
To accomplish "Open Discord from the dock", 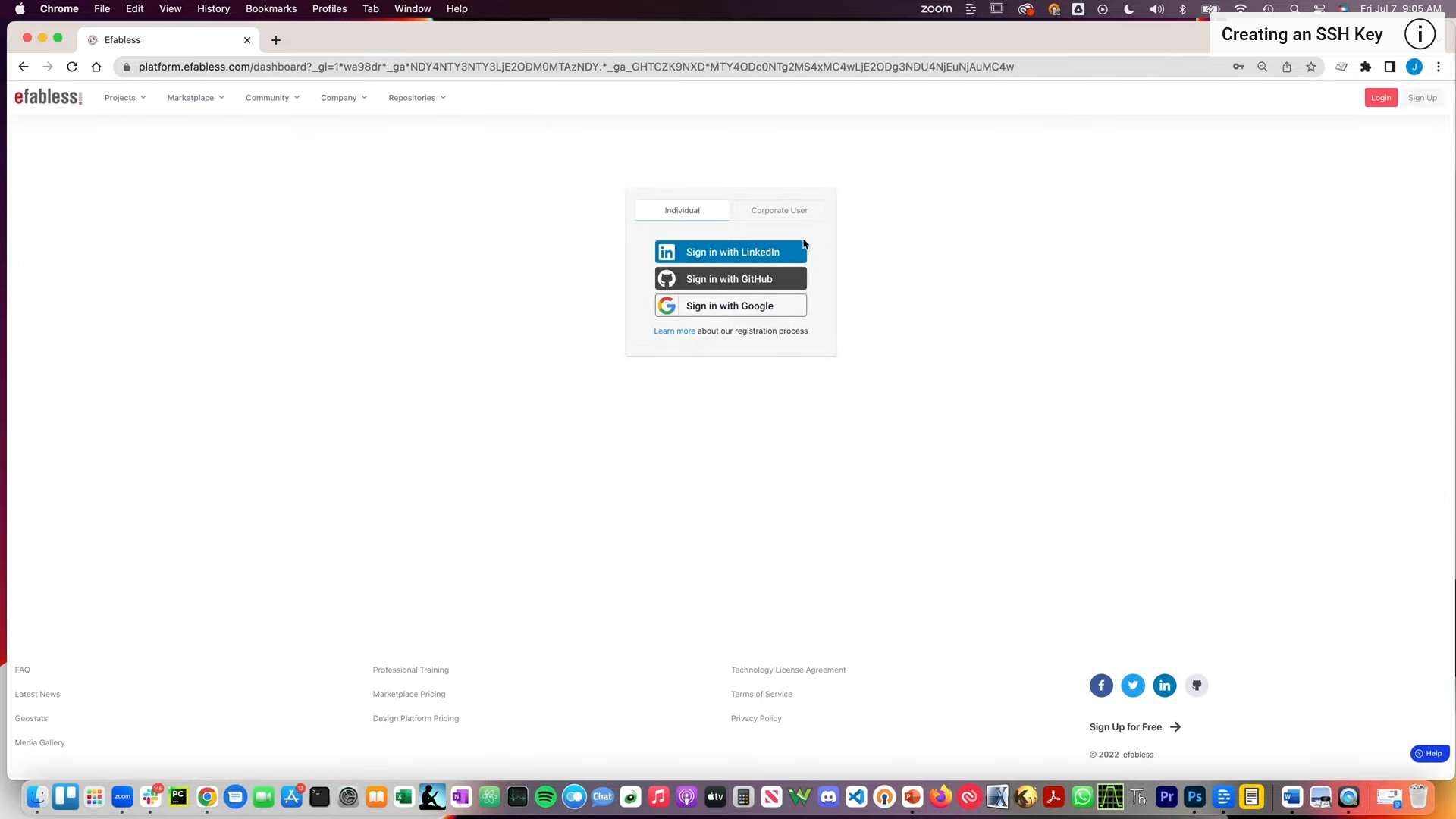I will click(x=828, y=797).
